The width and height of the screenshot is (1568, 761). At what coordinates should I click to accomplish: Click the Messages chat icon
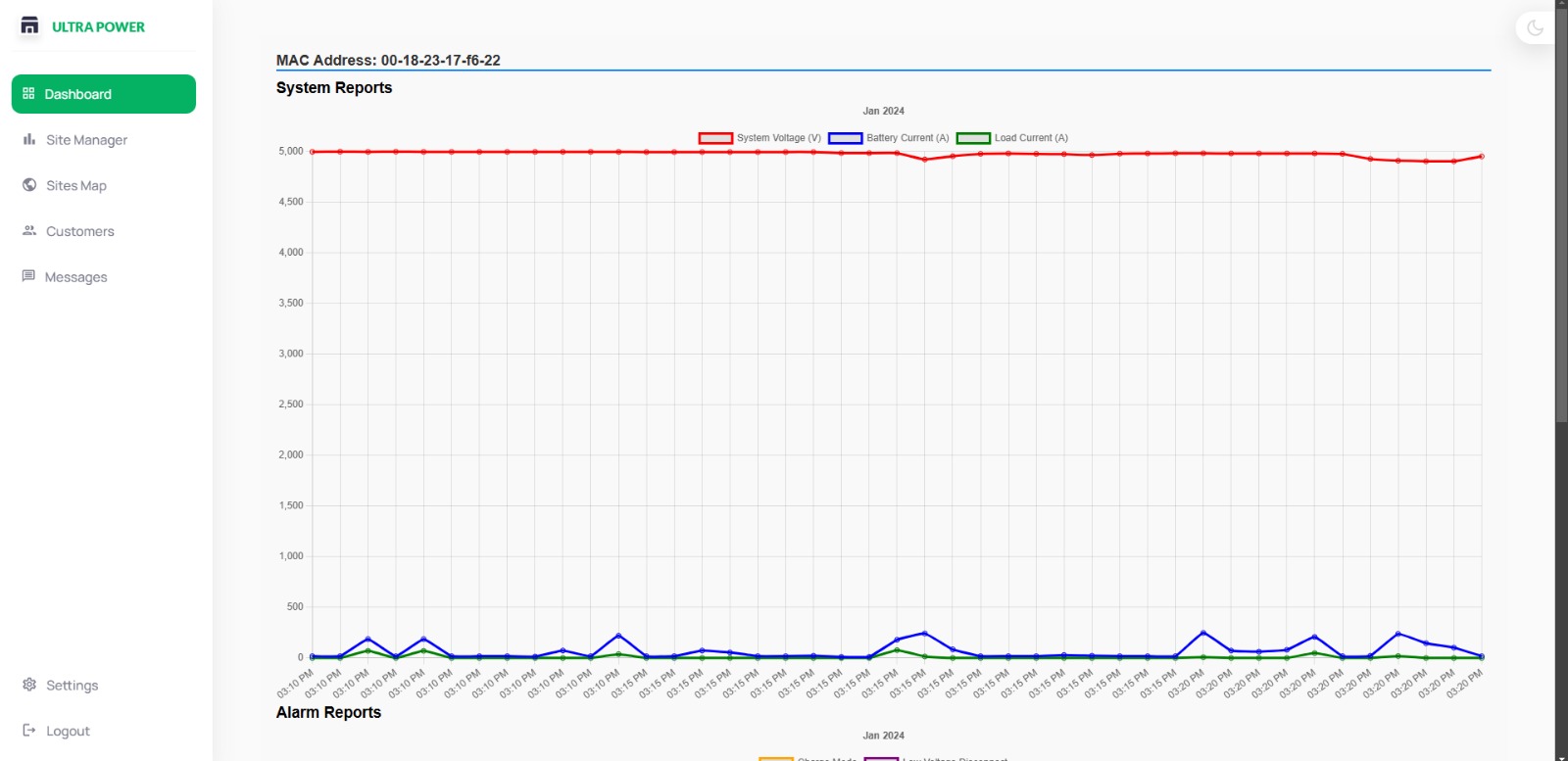tap(28, 276)
